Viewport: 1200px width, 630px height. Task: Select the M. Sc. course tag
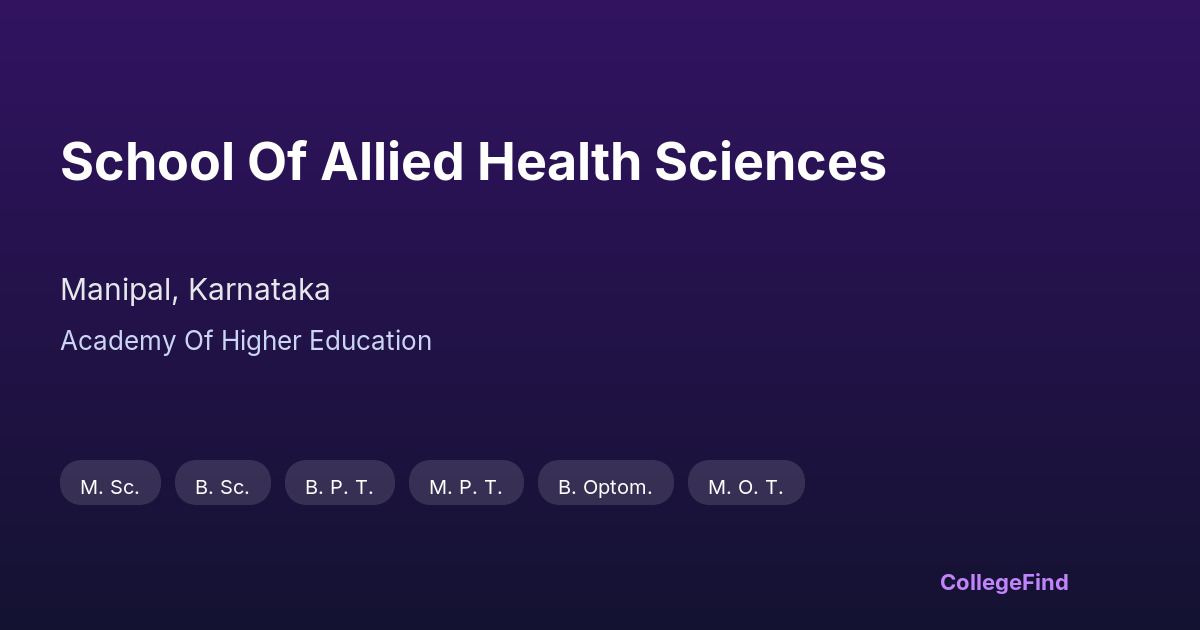click(110, 487)
